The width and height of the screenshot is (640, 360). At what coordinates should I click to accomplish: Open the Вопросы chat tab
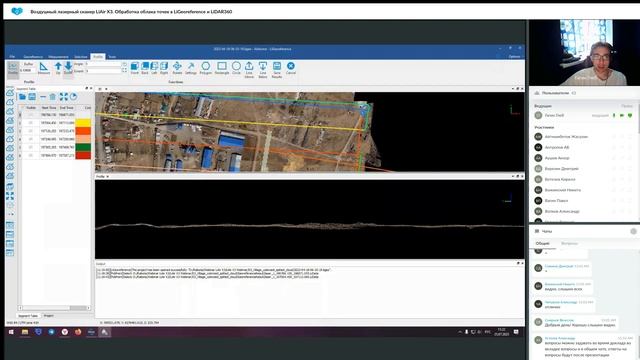(x=569, y=244)
